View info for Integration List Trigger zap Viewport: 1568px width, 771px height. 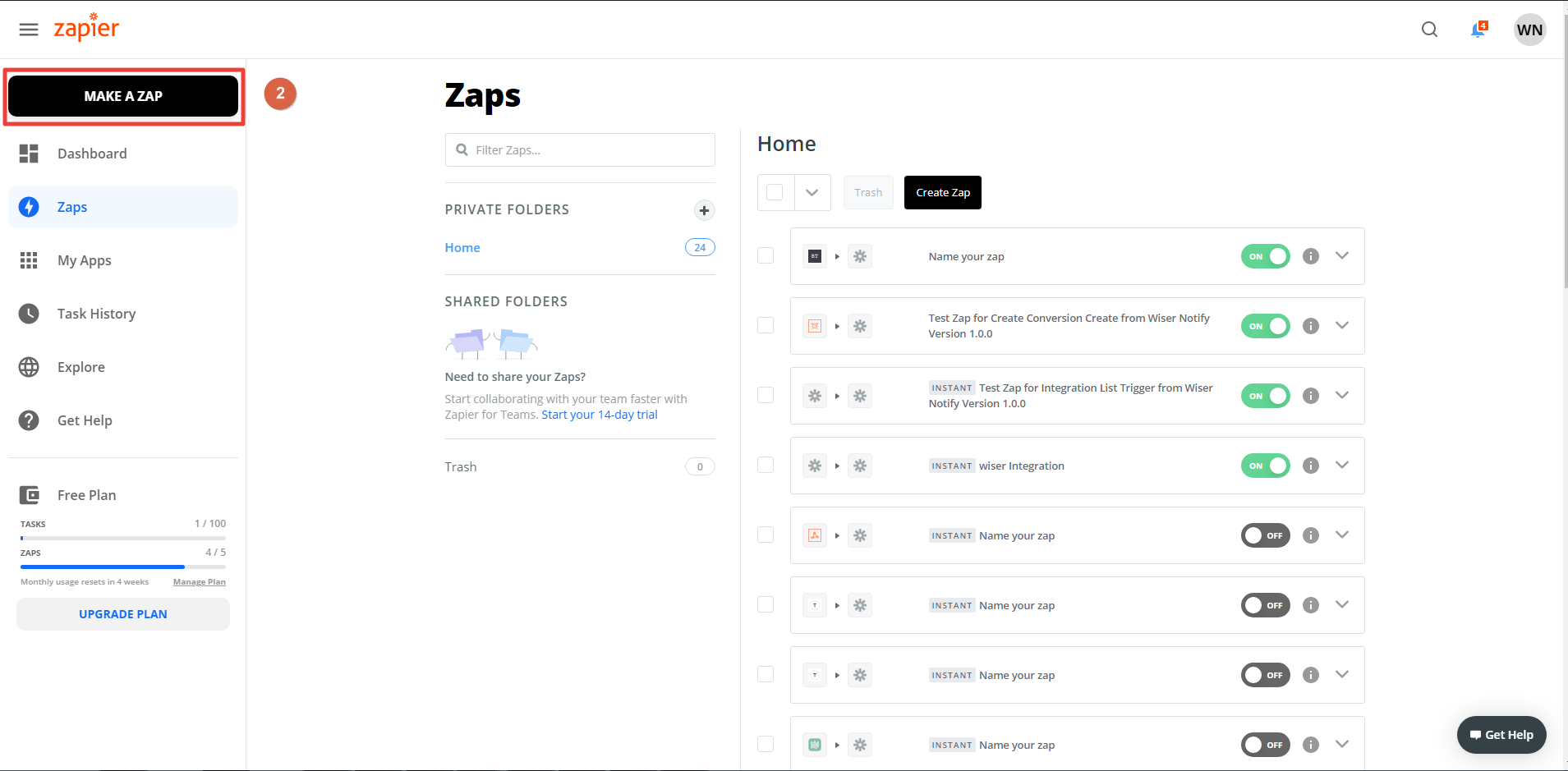1311,396
